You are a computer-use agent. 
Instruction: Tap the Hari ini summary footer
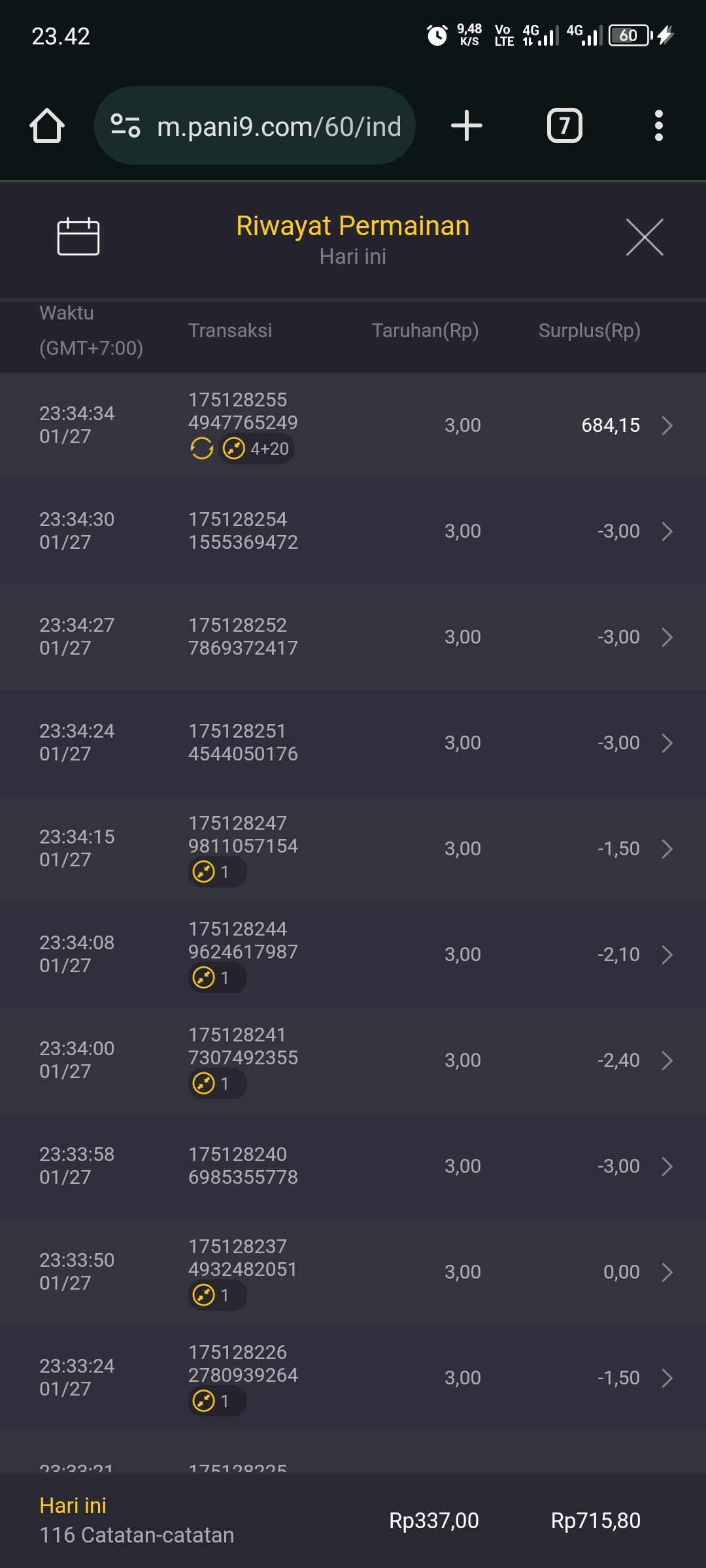[137, 1520]
